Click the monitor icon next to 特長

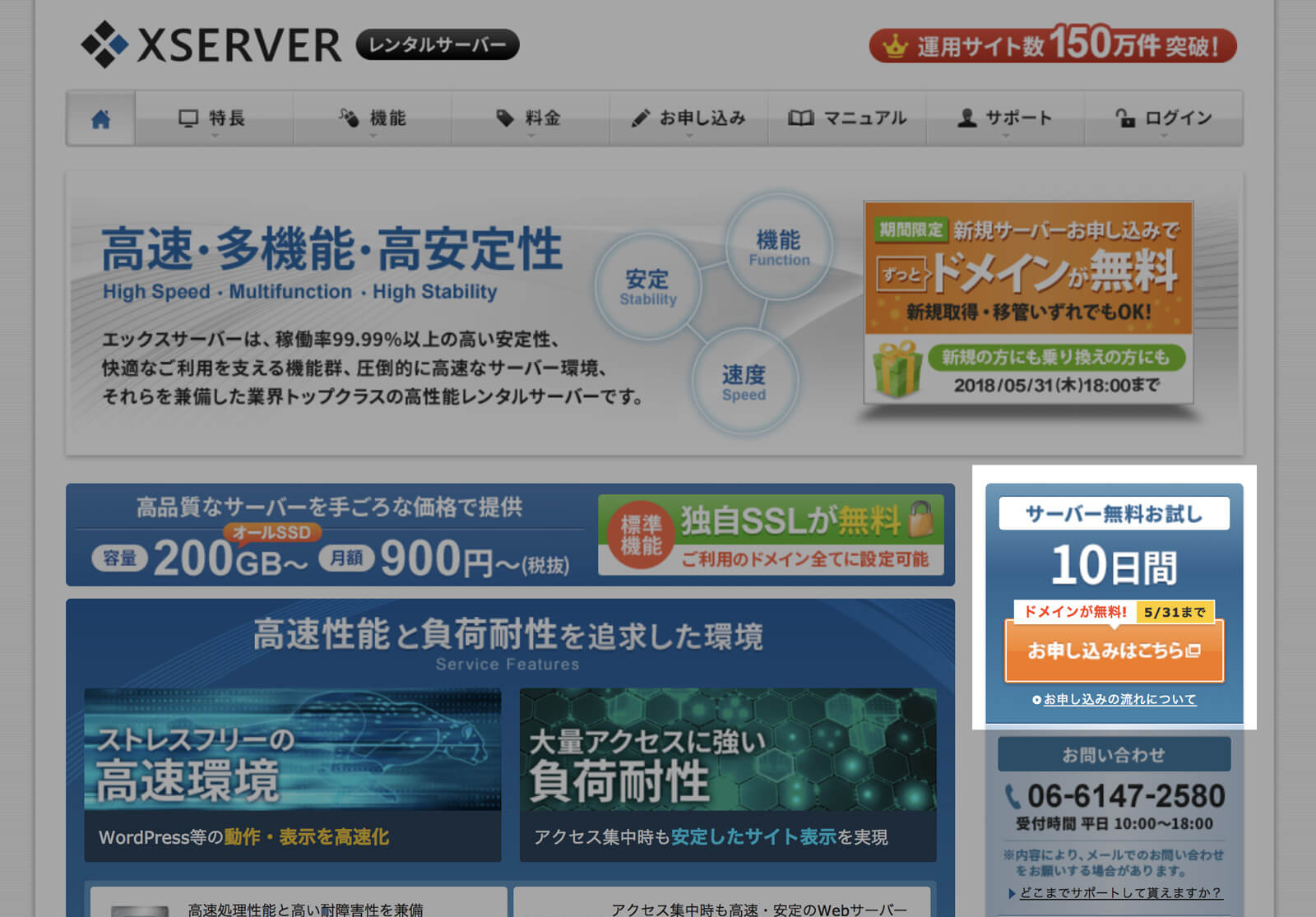tap(188, 118)
